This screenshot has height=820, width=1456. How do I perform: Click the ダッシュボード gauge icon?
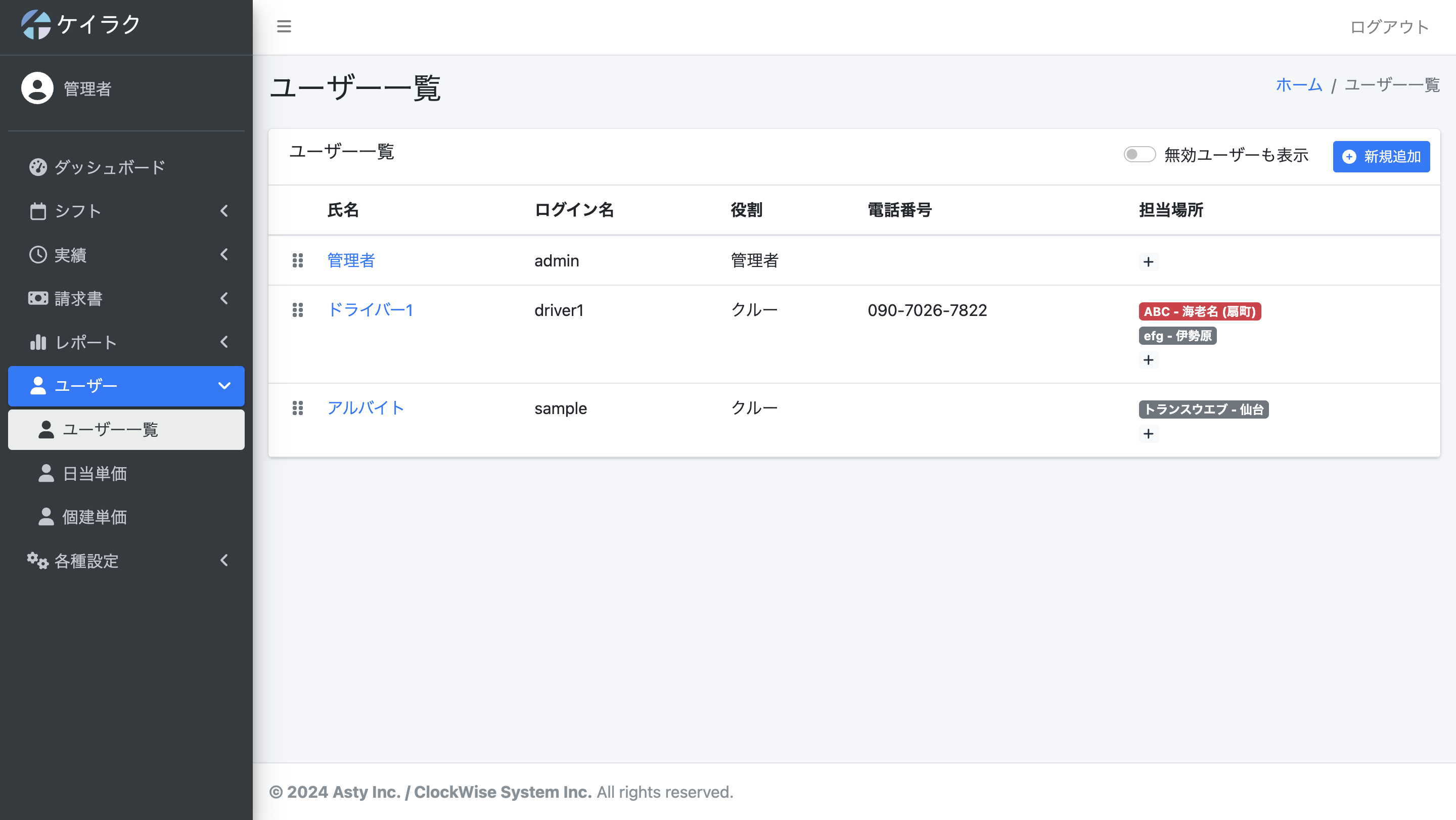point(38,167)
